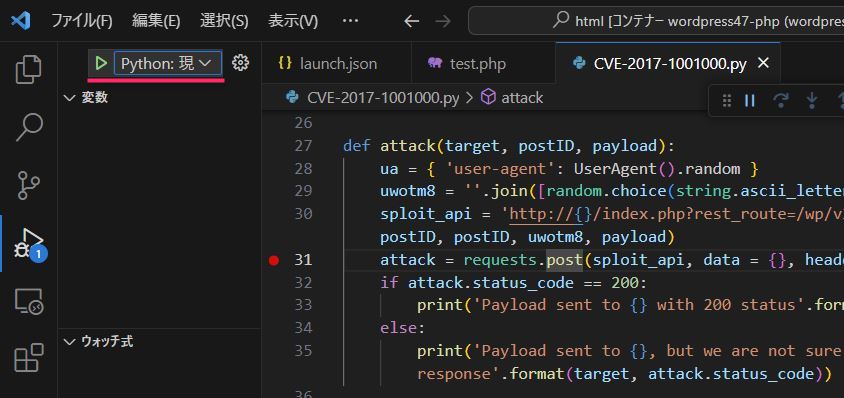The width and height of the screenshot is (844, 398).
Task: Click 'UserAgent' on line 28
Action: pyautogui.click(x=615, y=169)
